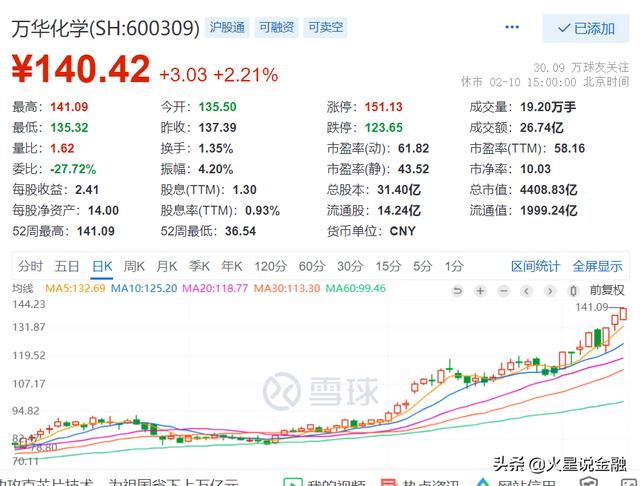Select the 日K chart tab

tap(102, 266)
